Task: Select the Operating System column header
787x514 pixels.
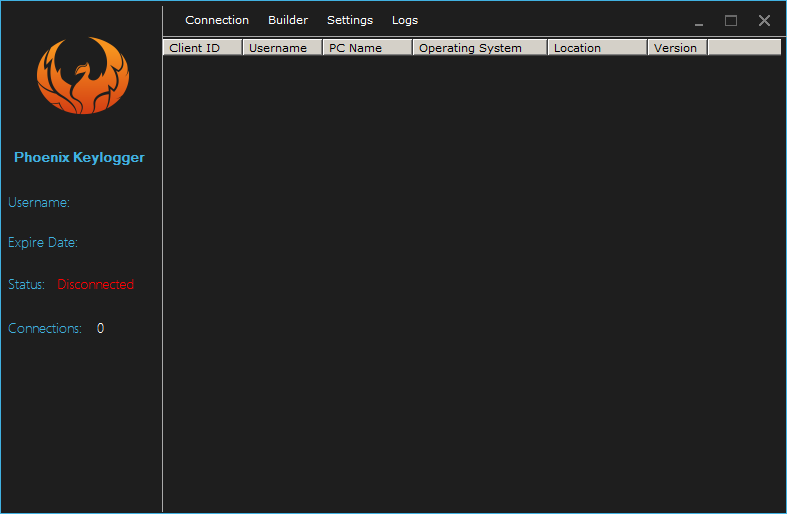Action: [480, 48]
